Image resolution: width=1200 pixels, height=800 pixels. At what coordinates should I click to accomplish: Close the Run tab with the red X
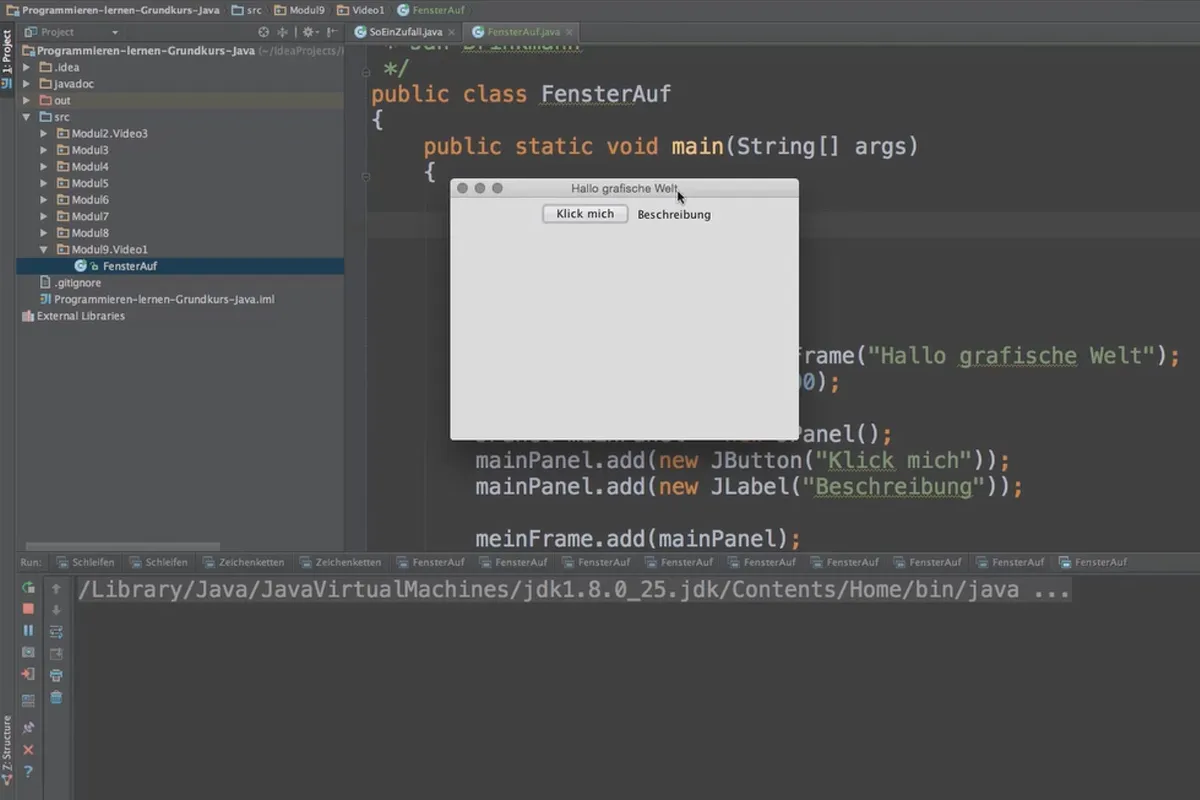[28, 750]
